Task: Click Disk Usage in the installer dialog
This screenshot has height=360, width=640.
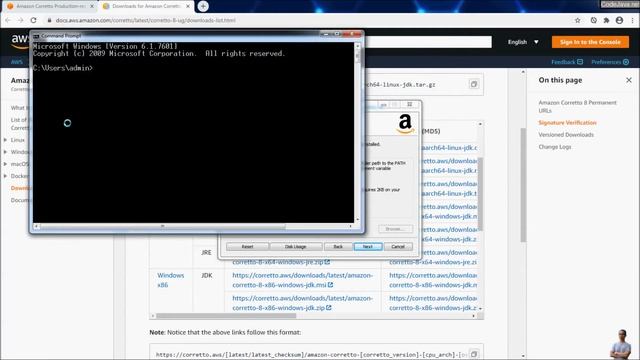Action: [x=295, y=247]
